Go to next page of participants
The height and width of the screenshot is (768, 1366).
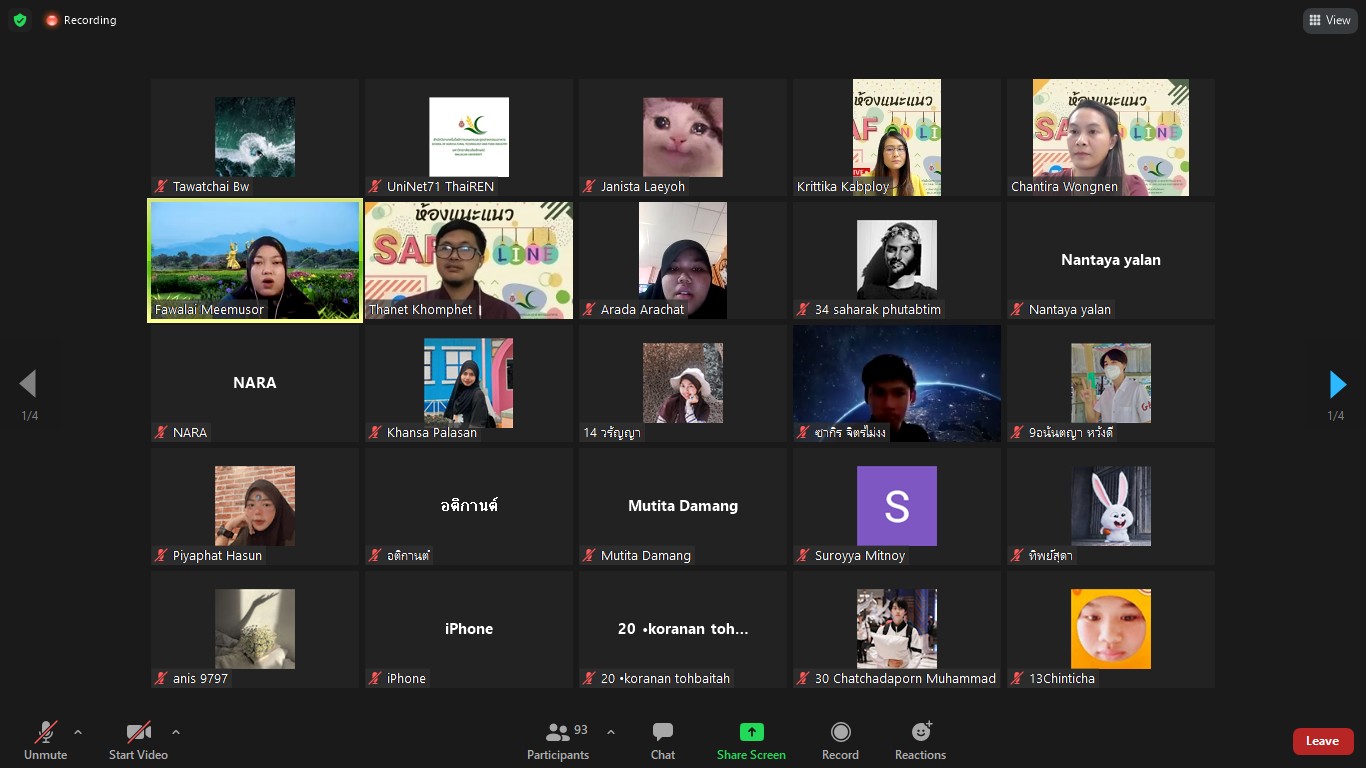[1337, 384]
